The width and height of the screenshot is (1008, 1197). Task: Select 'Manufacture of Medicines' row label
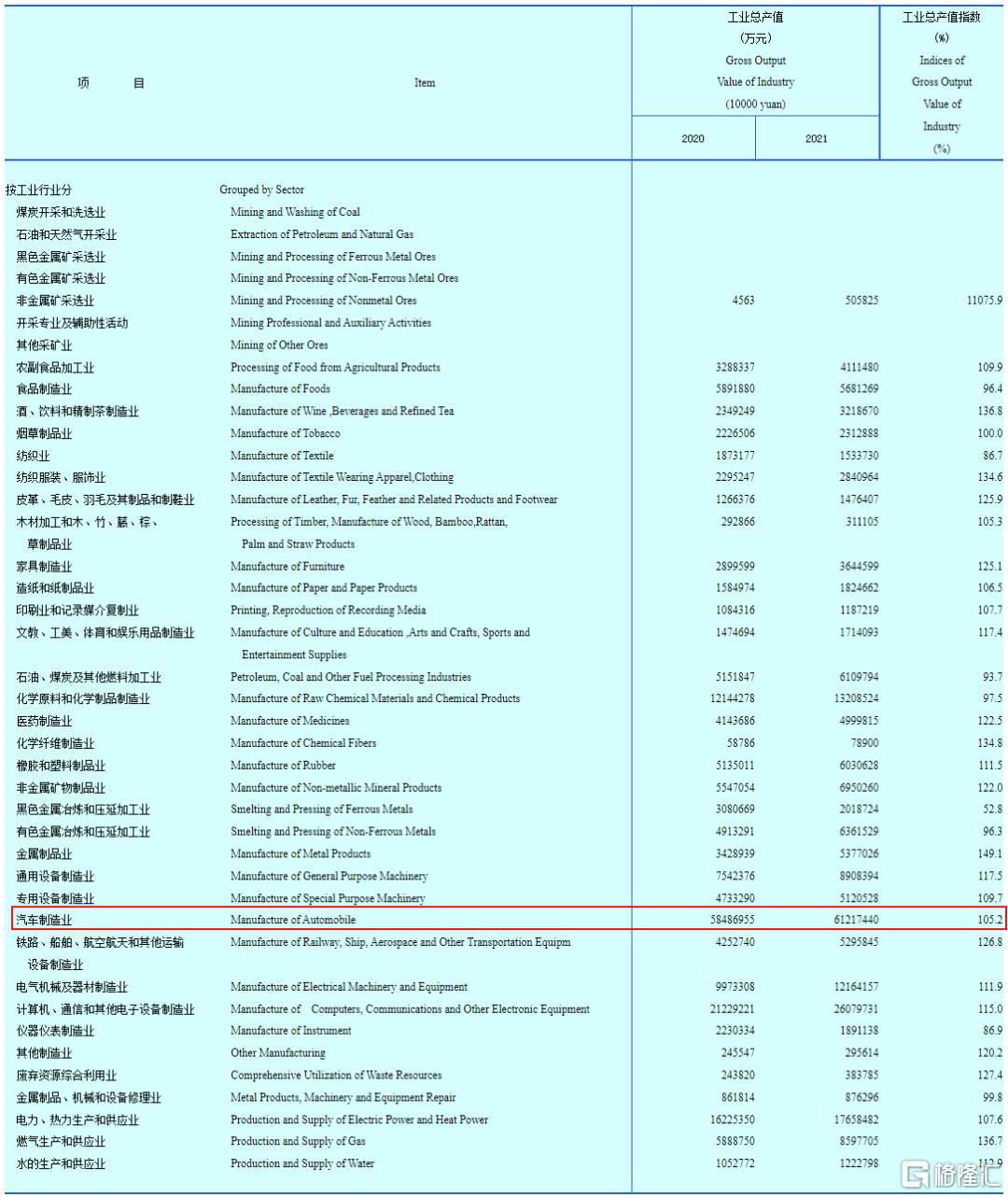290,722
